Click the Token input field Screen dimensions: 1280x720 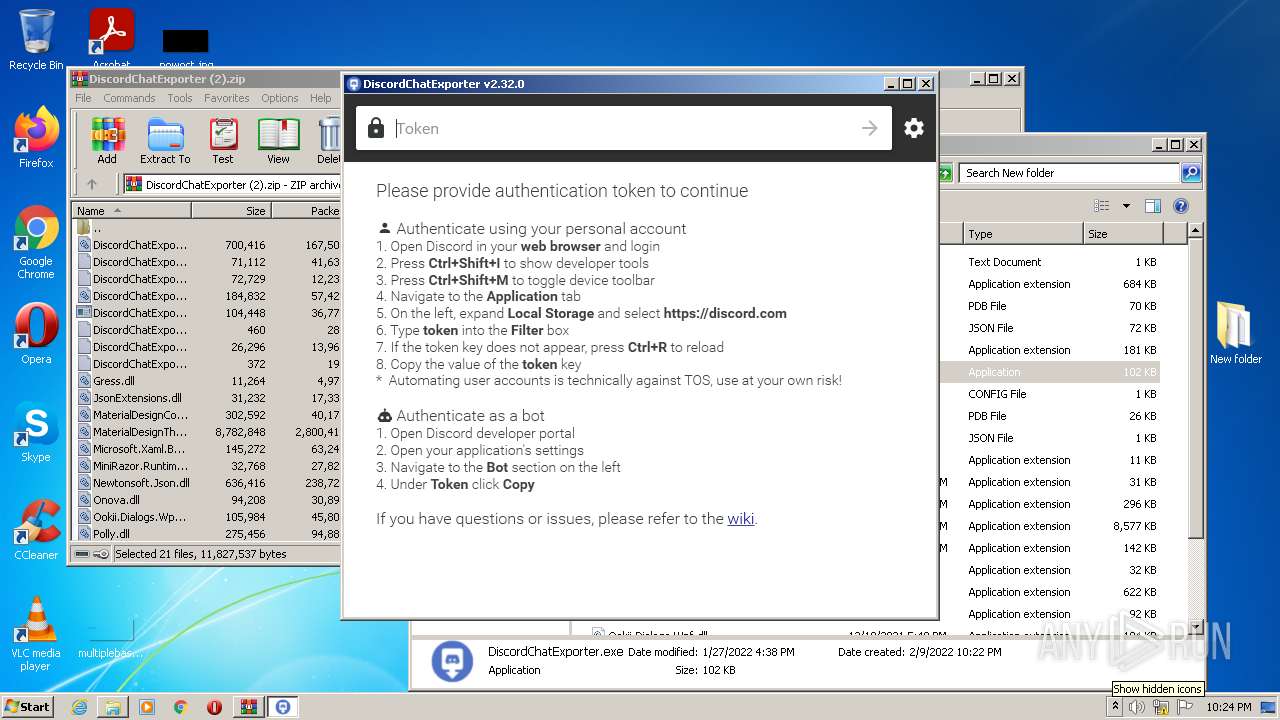(624, 128)
